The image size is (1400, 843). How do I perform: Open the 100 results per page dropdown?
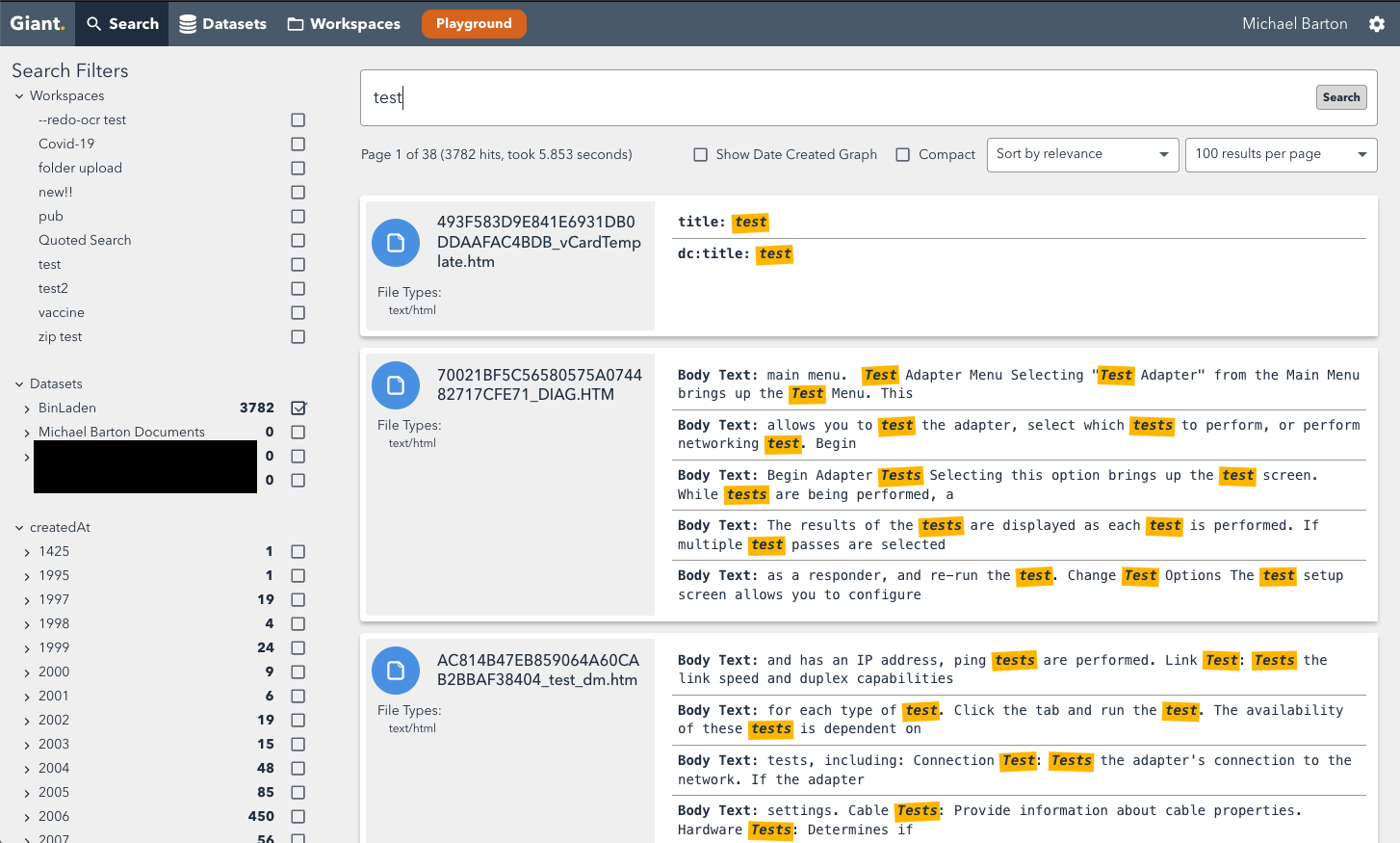coord(1281,154)
